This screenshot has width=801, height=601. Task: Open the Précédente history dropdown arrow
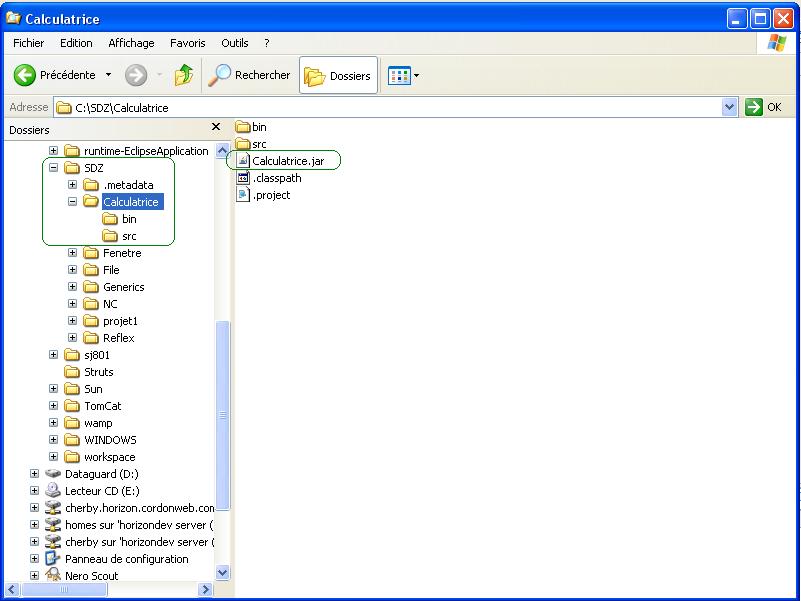point(108,75)
